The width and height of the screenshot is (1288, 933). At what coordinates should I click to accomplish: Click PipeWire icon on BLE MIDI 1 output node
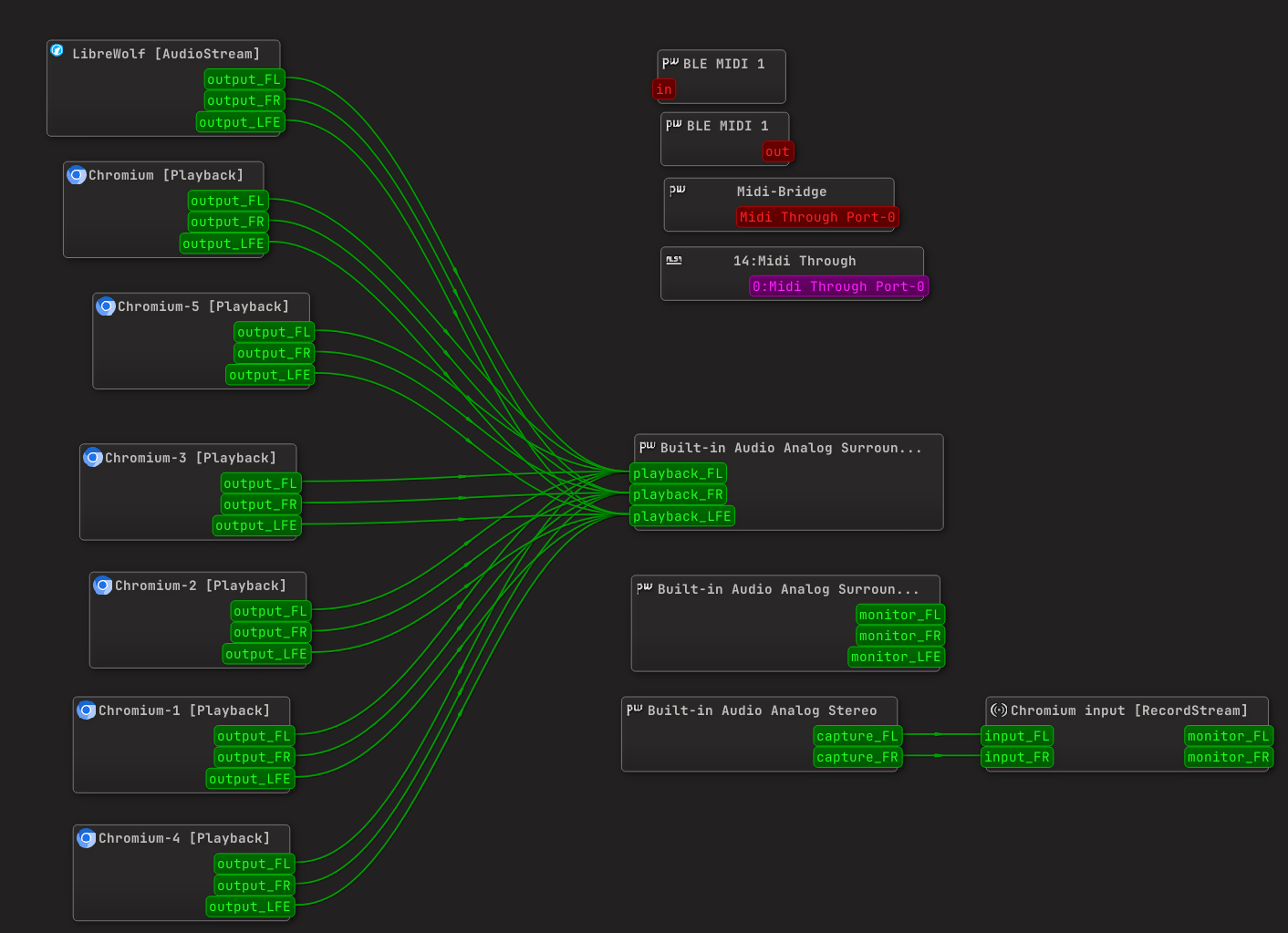(674, 125)
